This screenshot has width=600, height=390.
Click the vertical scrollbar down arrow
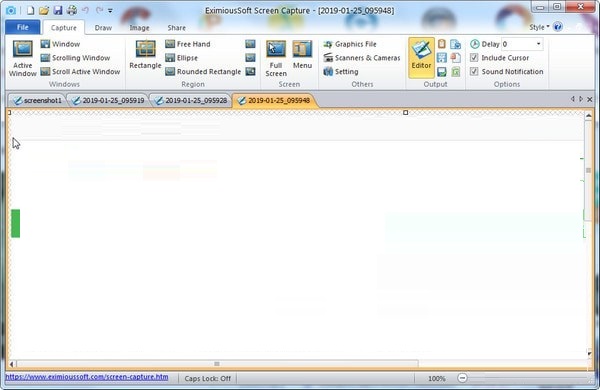589,354
